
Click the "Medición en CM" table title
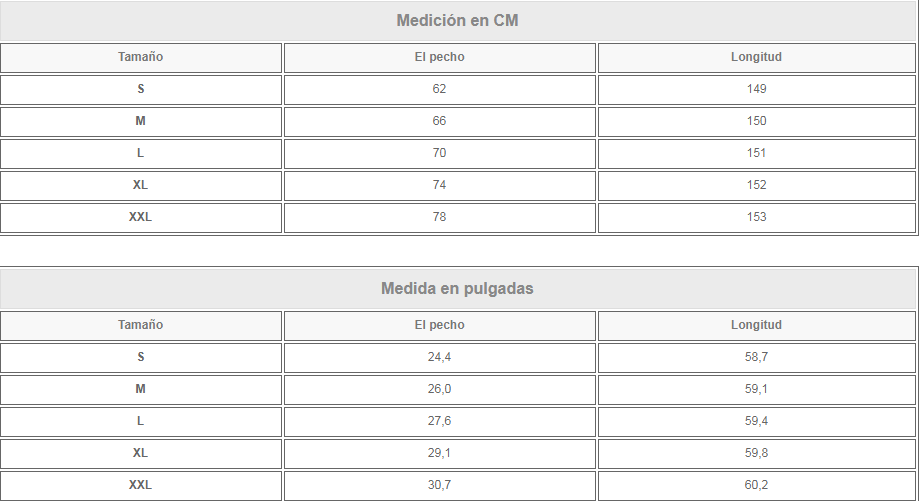click(x=457, y=21)
